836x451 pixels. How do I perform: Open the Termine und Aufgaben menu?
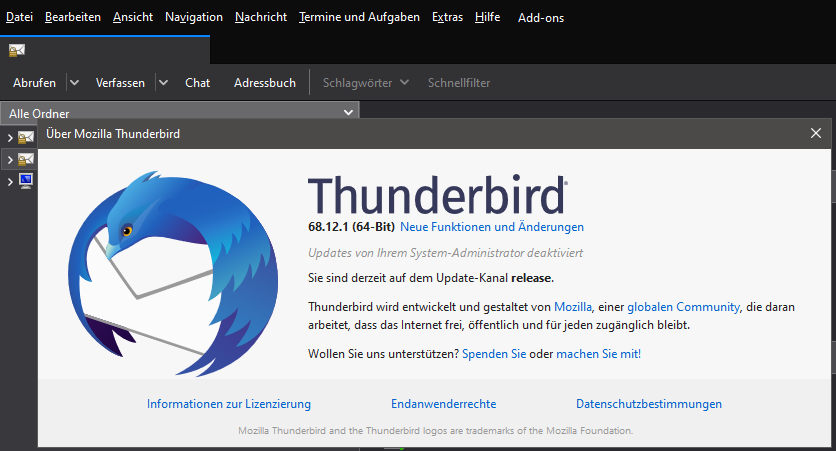(x=359, y=17)
